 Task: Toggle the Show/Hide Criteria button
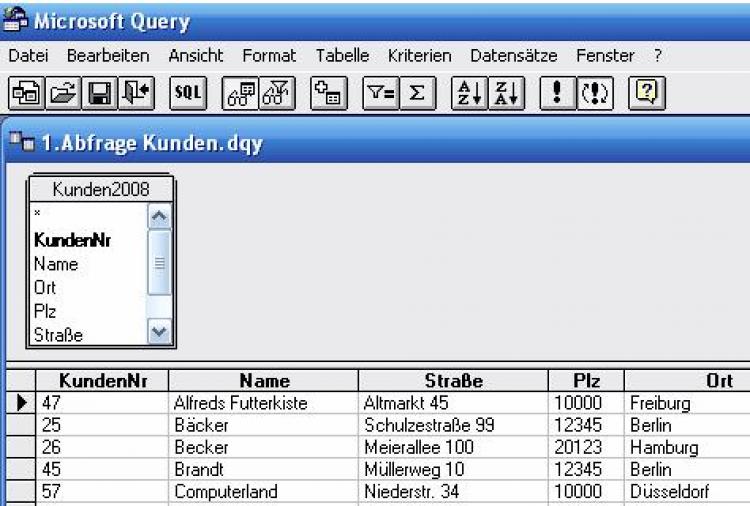[277, 93]
